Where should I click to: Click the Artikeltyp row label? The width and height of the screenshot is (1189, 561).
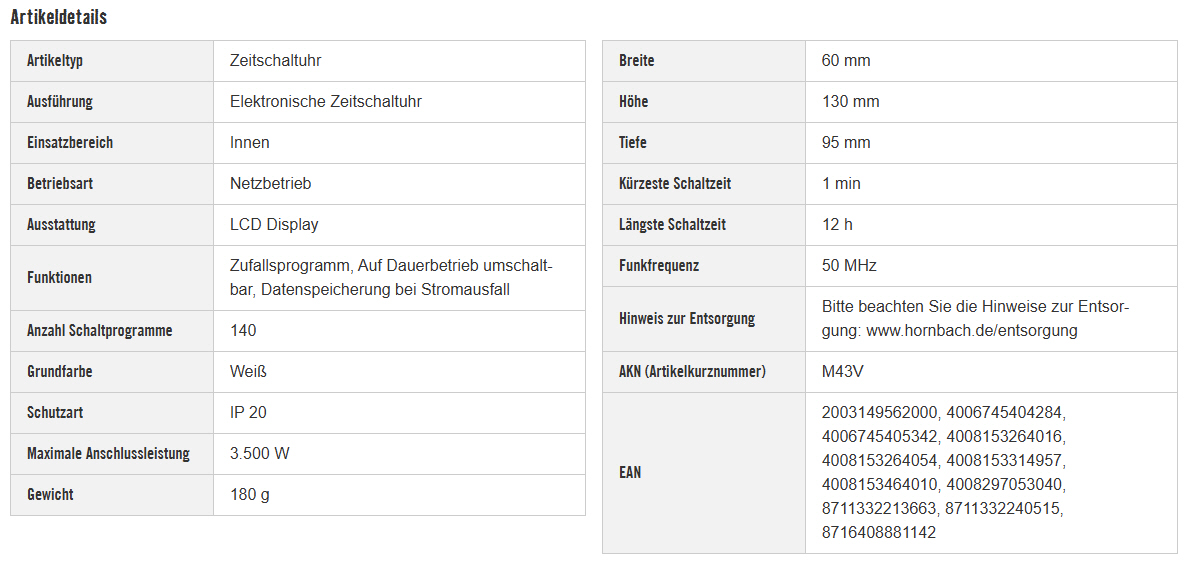point(55,61)
